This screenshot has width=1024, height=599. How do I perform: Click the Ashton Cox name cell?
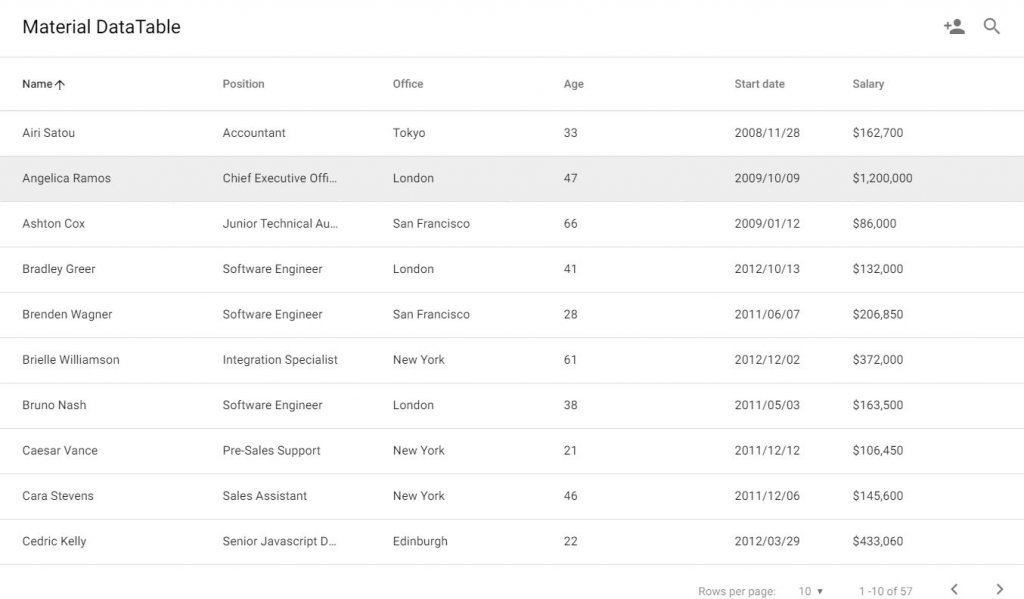pos(54,223)
